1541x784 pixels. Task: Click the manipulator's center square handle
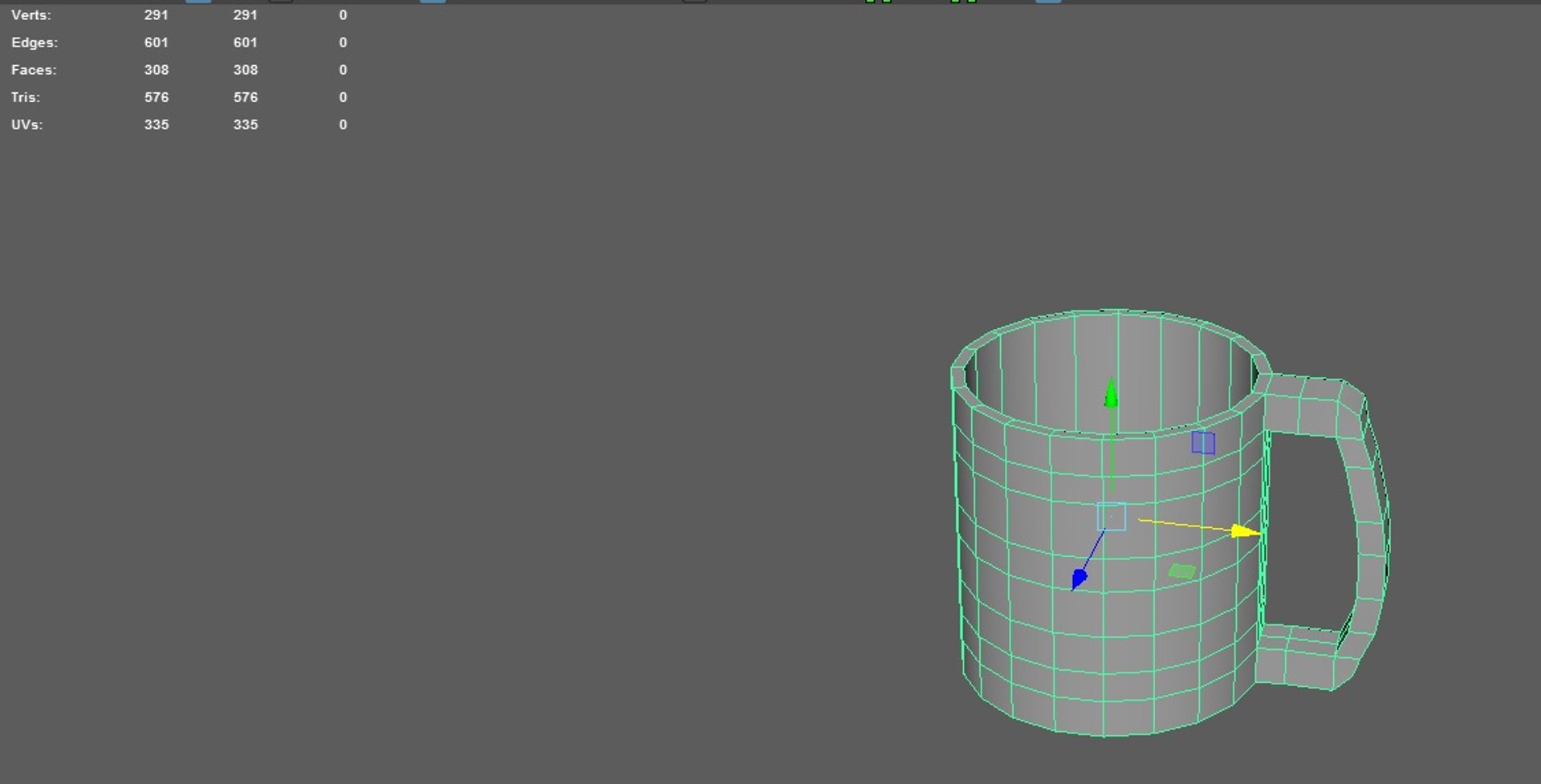(1112, 517)
